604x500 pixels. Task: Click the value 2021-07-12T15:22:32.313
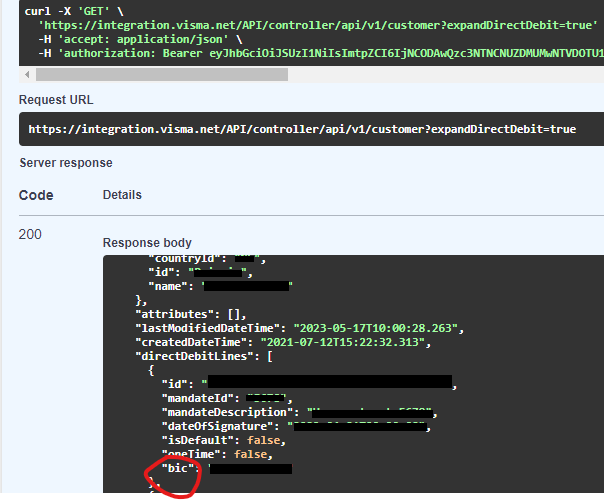pos(343,342)
